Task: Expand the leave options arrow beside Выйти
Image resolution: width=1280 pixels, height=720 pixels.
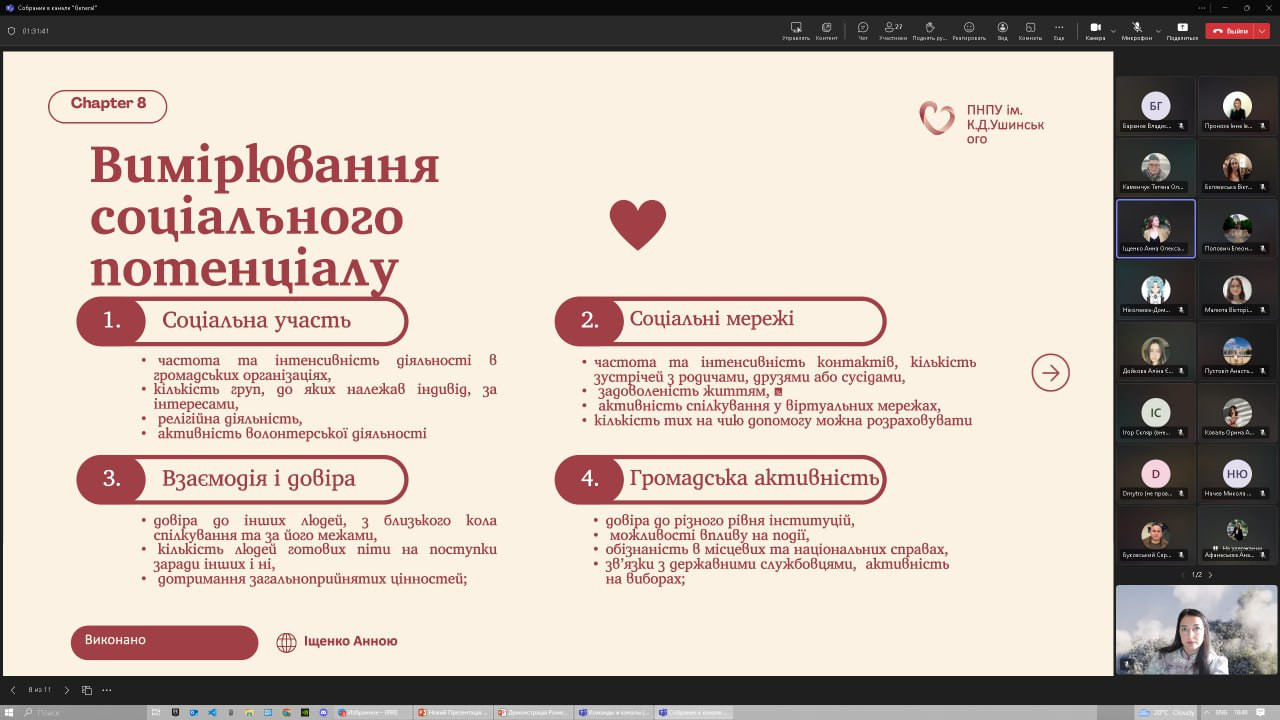Action: tap(1262, 31)
